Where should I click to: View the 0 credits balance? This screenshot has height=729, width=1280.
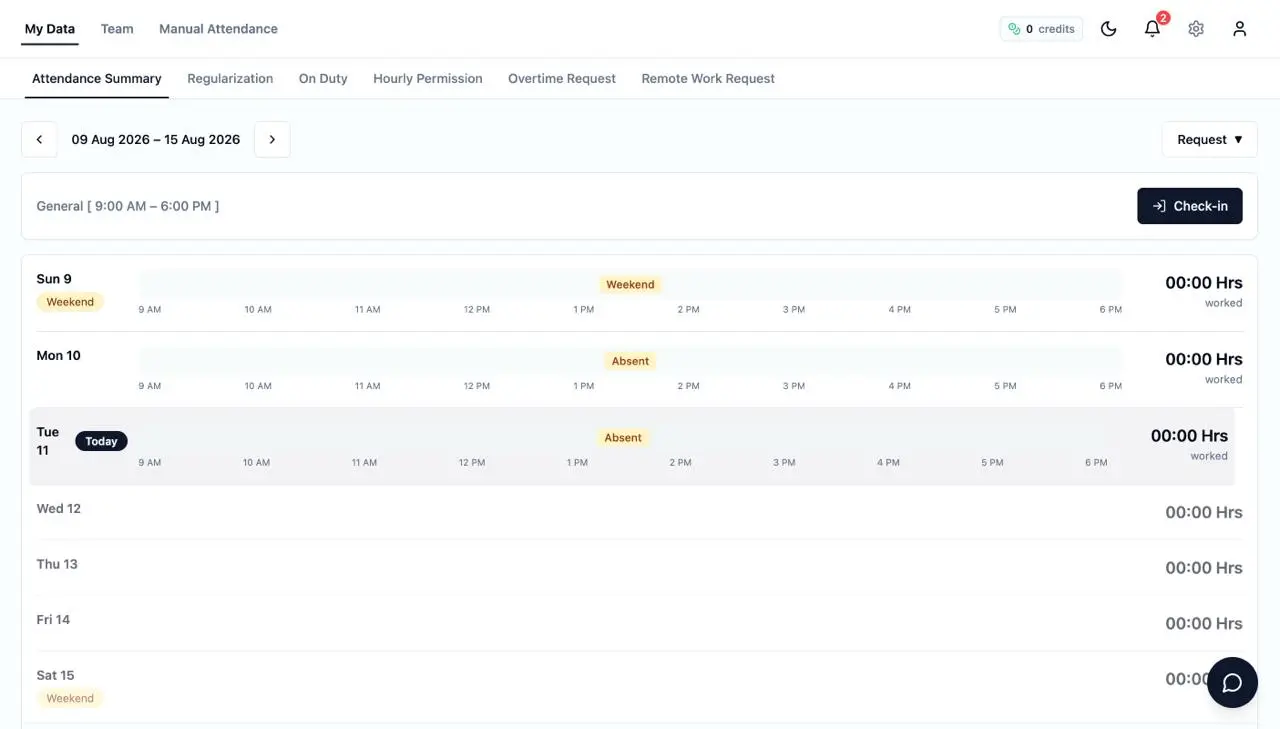point(1041,29)
